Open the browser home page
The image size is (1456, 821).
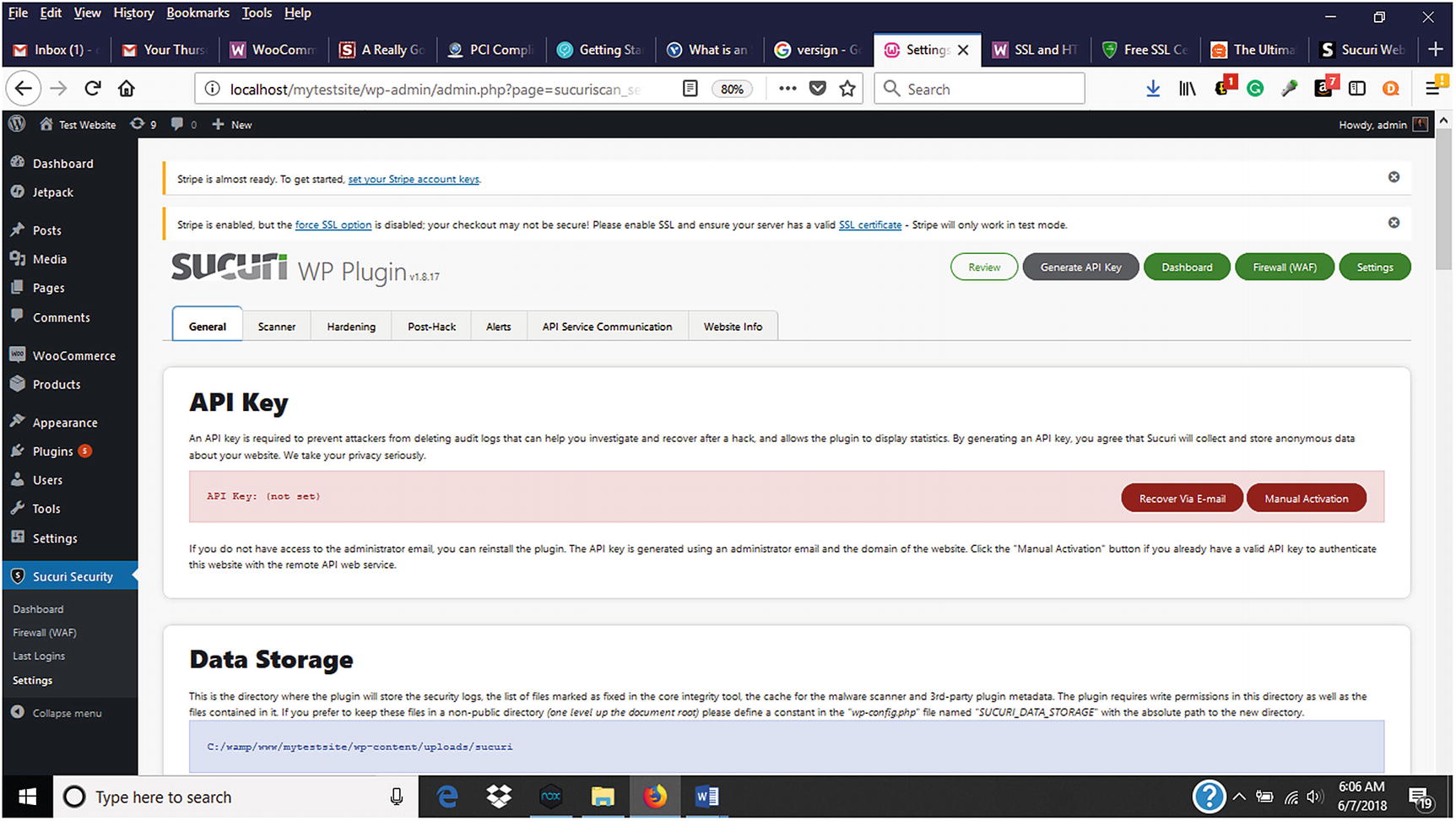point(127,89)
